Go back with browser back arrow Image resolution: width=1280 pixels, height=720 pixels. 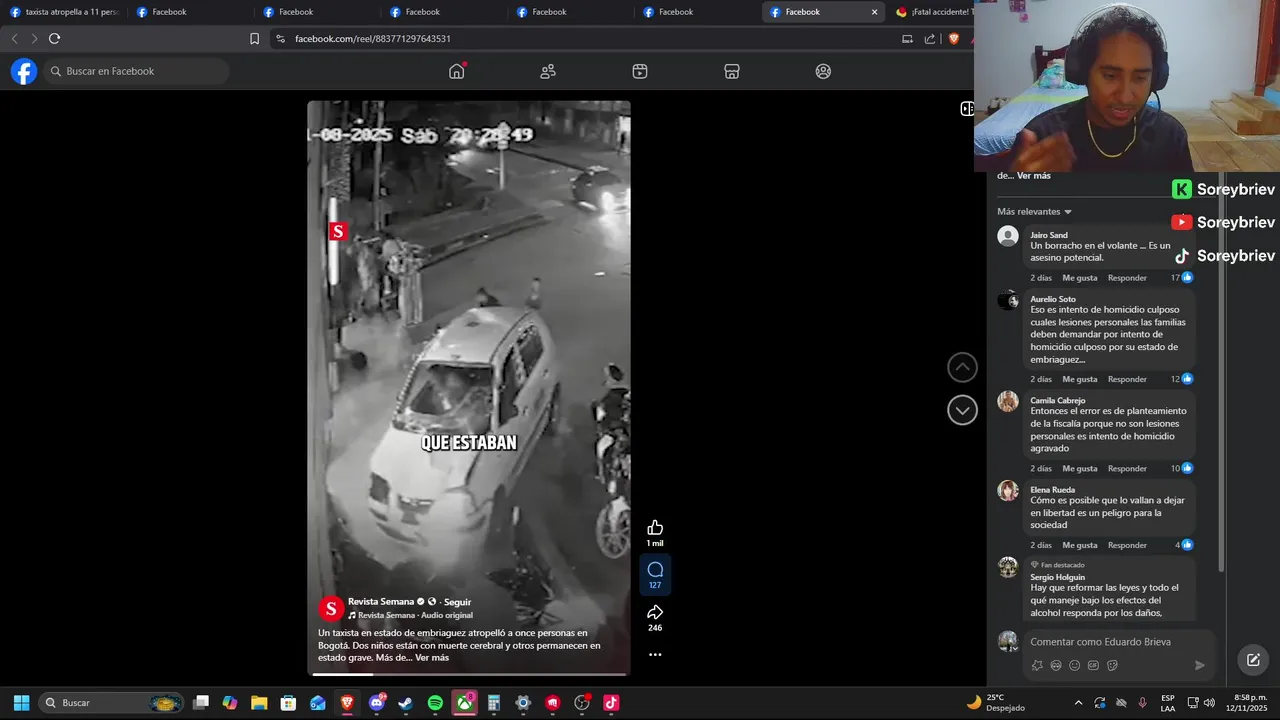click(x=14, y=39)
